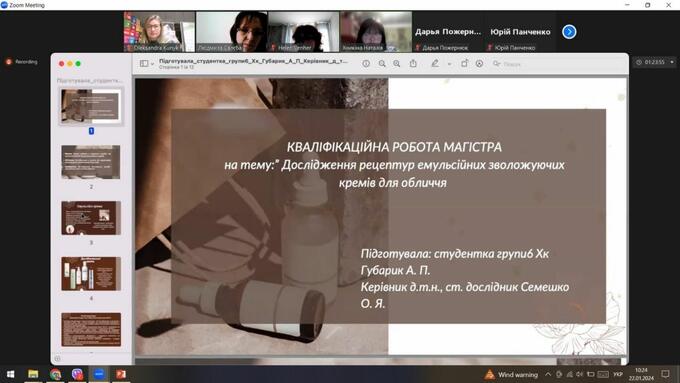Select the fifth slide thumbnail in sidebar
Image resolution: width=680 pixels, height=383 pixels.
pyautogui.click(x=91, y=330)
